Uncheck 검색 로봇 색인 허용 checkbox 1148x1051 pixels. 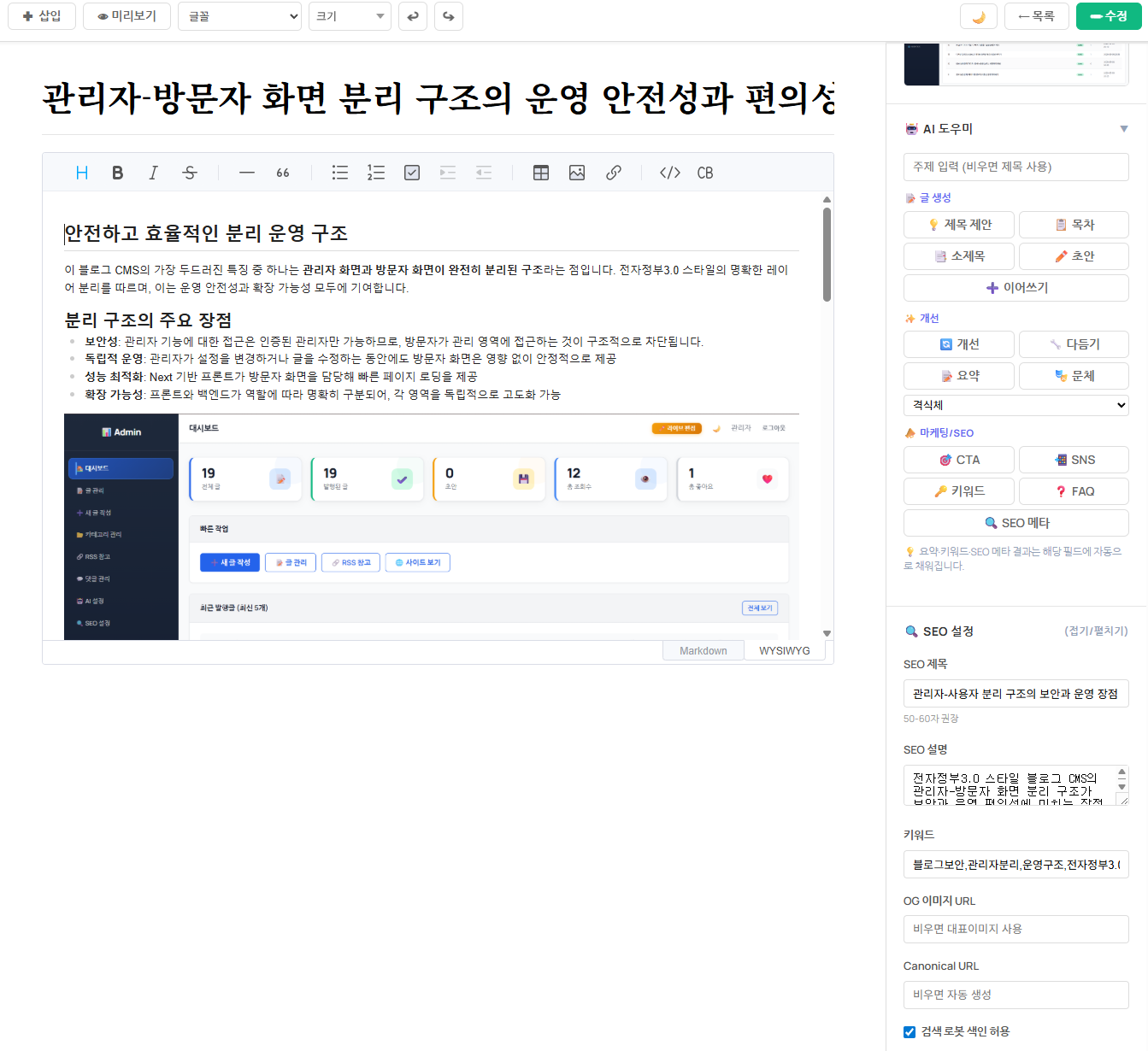coord(910,1031)
